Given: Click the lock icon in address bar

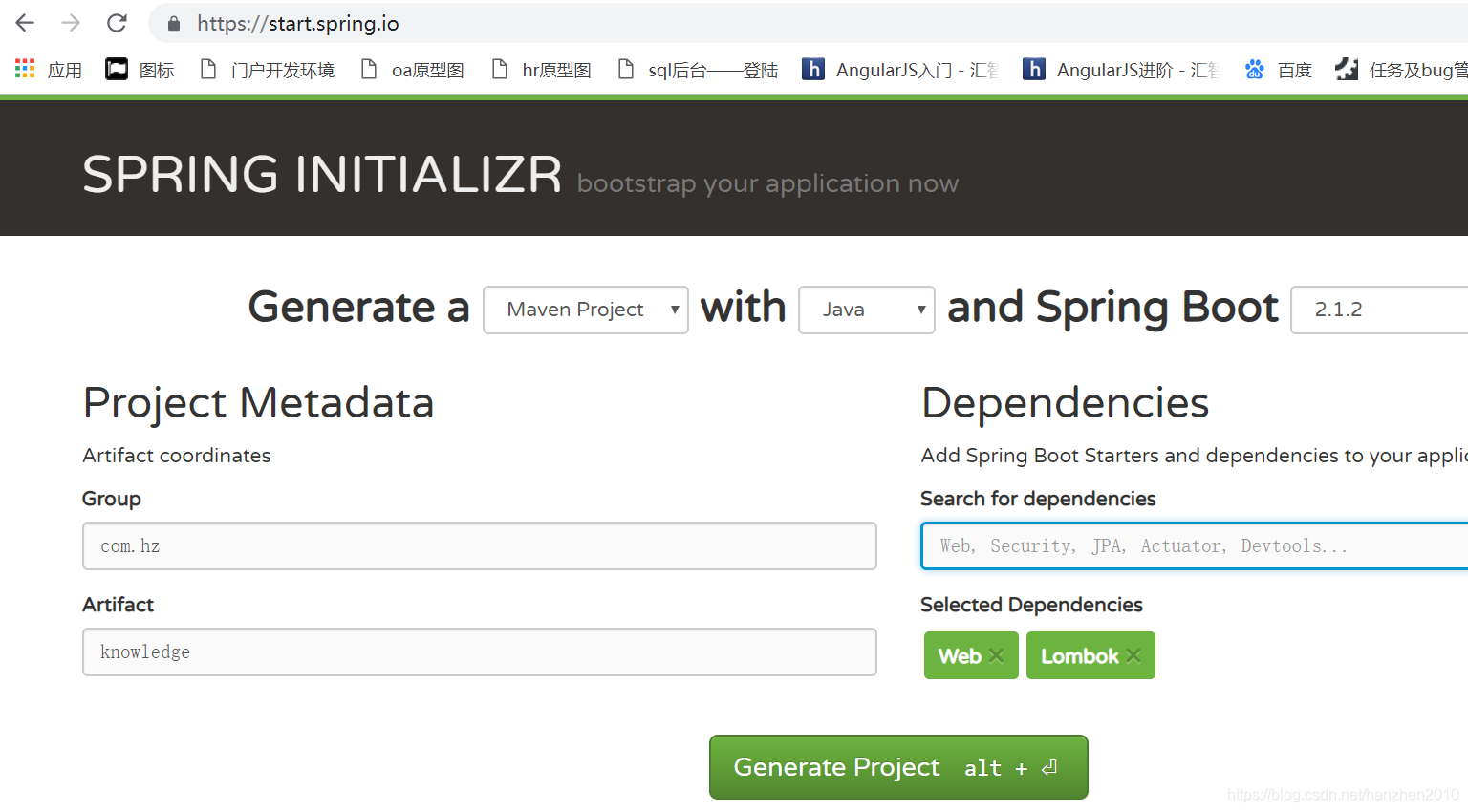Looking at the screenshot, I should point(174,24).
